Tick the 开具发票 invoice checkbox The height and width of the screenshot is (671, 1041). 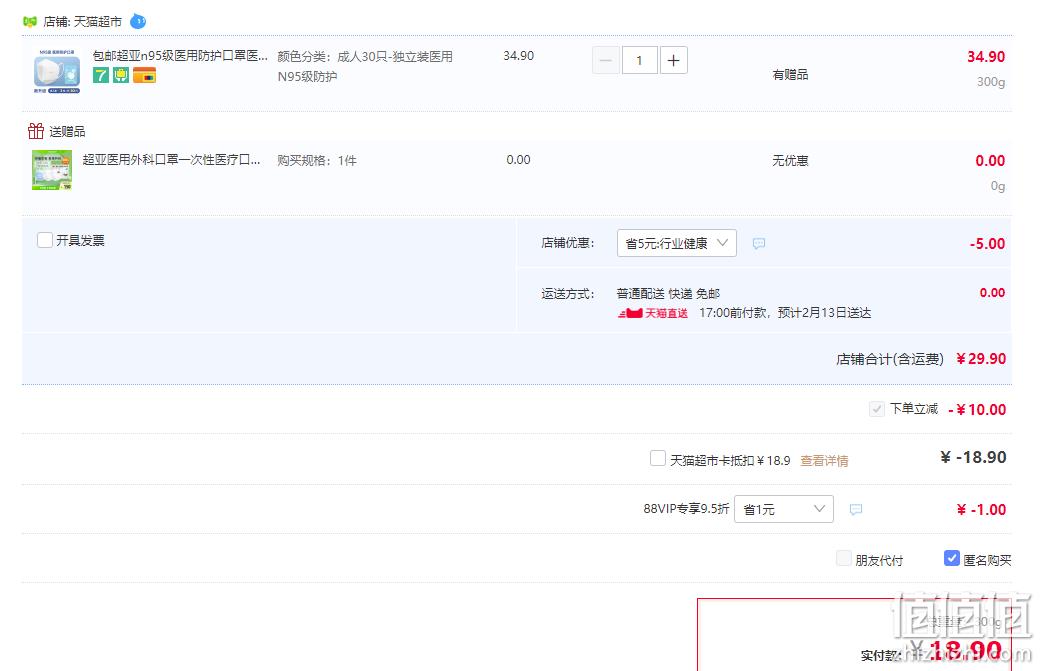pyautogui.click(x=45, y=240)
